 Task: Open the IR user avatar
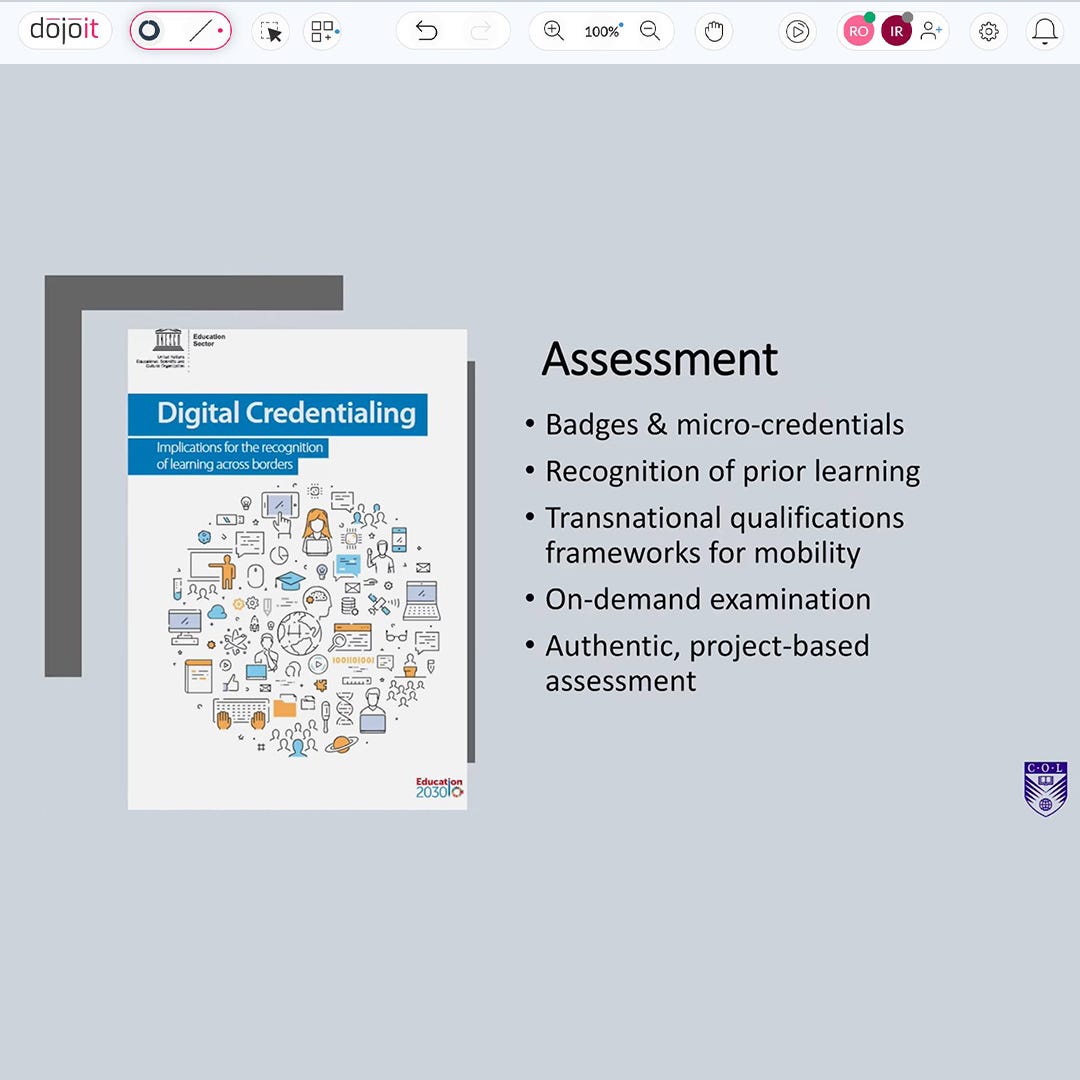896,31
